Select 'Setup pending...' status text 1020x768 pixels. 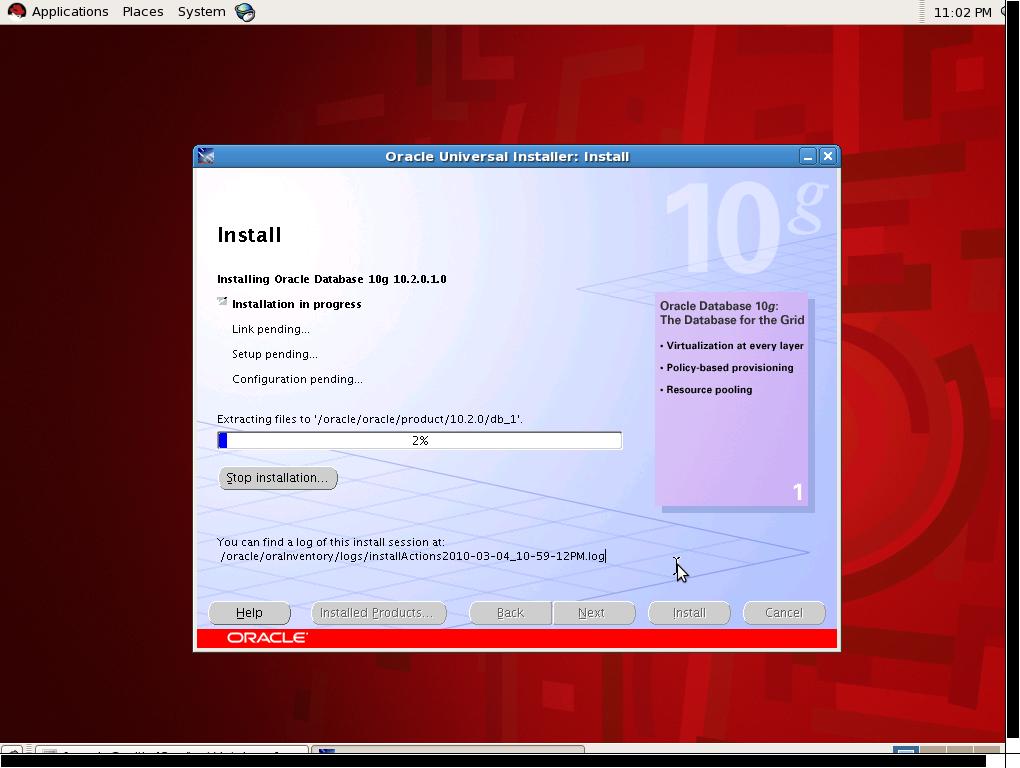pos(275,354)
